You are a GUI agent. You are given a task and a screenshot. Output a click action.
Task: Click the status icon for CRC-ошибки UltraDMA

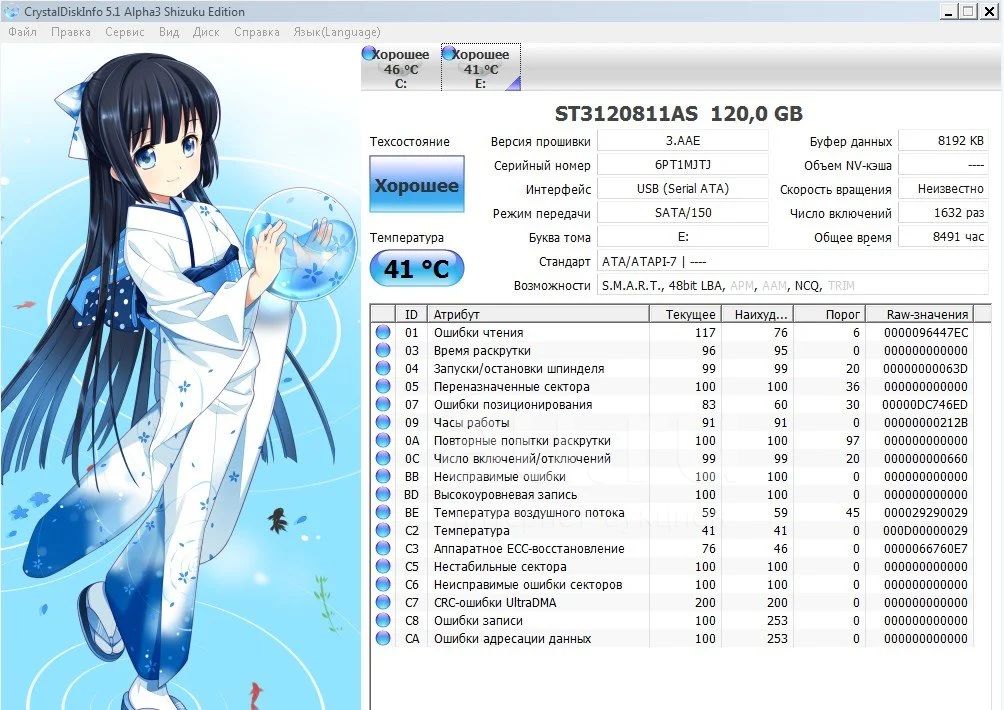point(383,602)
